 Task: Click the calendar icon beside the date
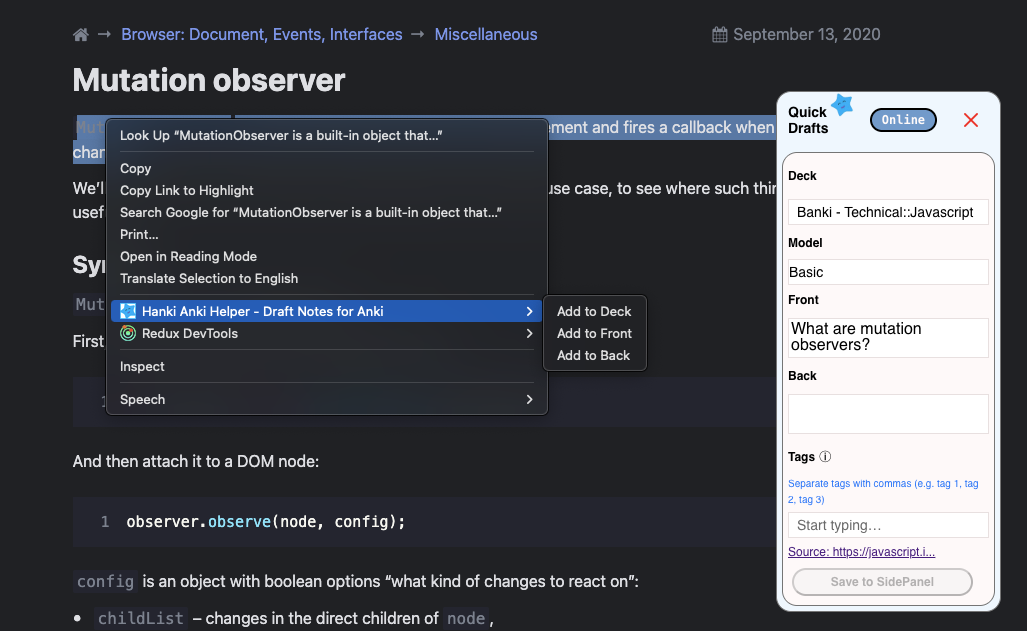click(719, 35)
